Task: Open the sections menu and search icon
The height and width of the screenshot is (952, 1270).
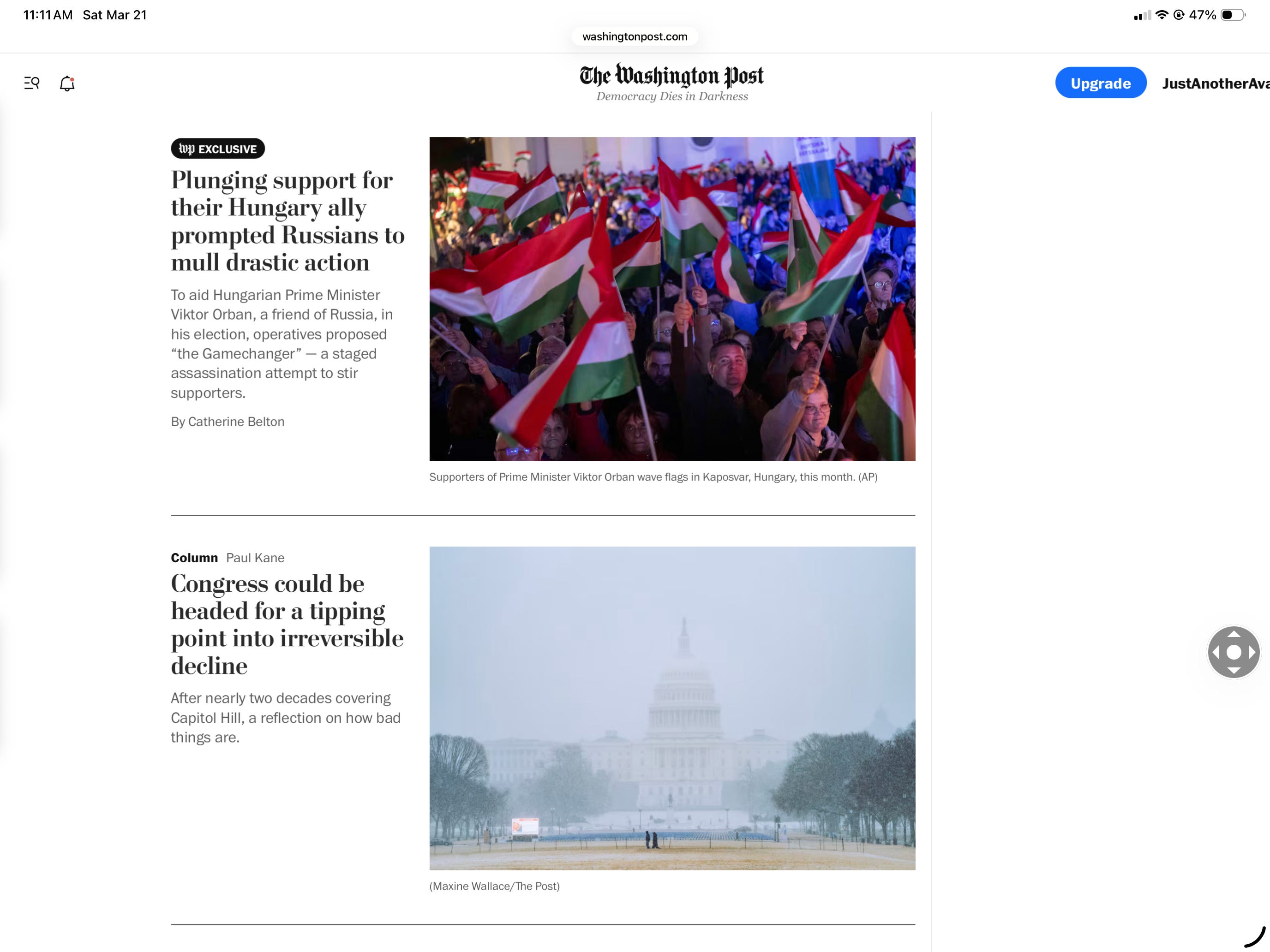Action: pyautogui.click(x=31, y=83)
